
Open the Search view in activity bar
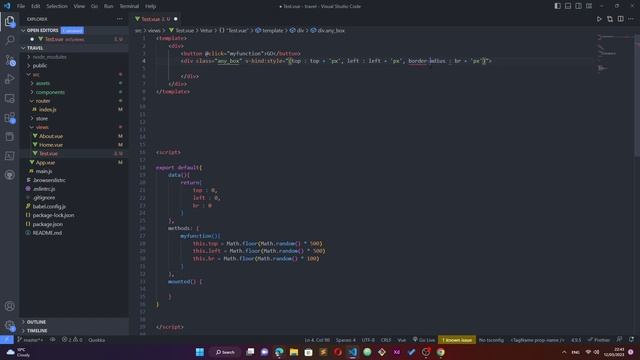coord(9,40)
